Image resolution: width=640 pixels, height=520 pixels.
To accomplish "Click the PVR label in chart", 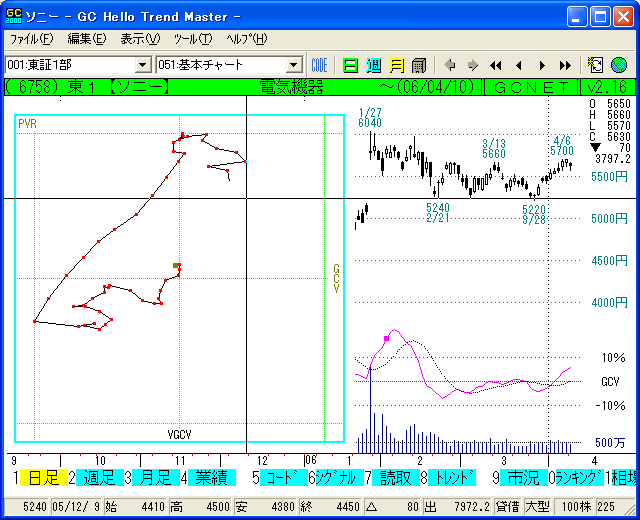I will pyautogui.click(x=27, y=124).
